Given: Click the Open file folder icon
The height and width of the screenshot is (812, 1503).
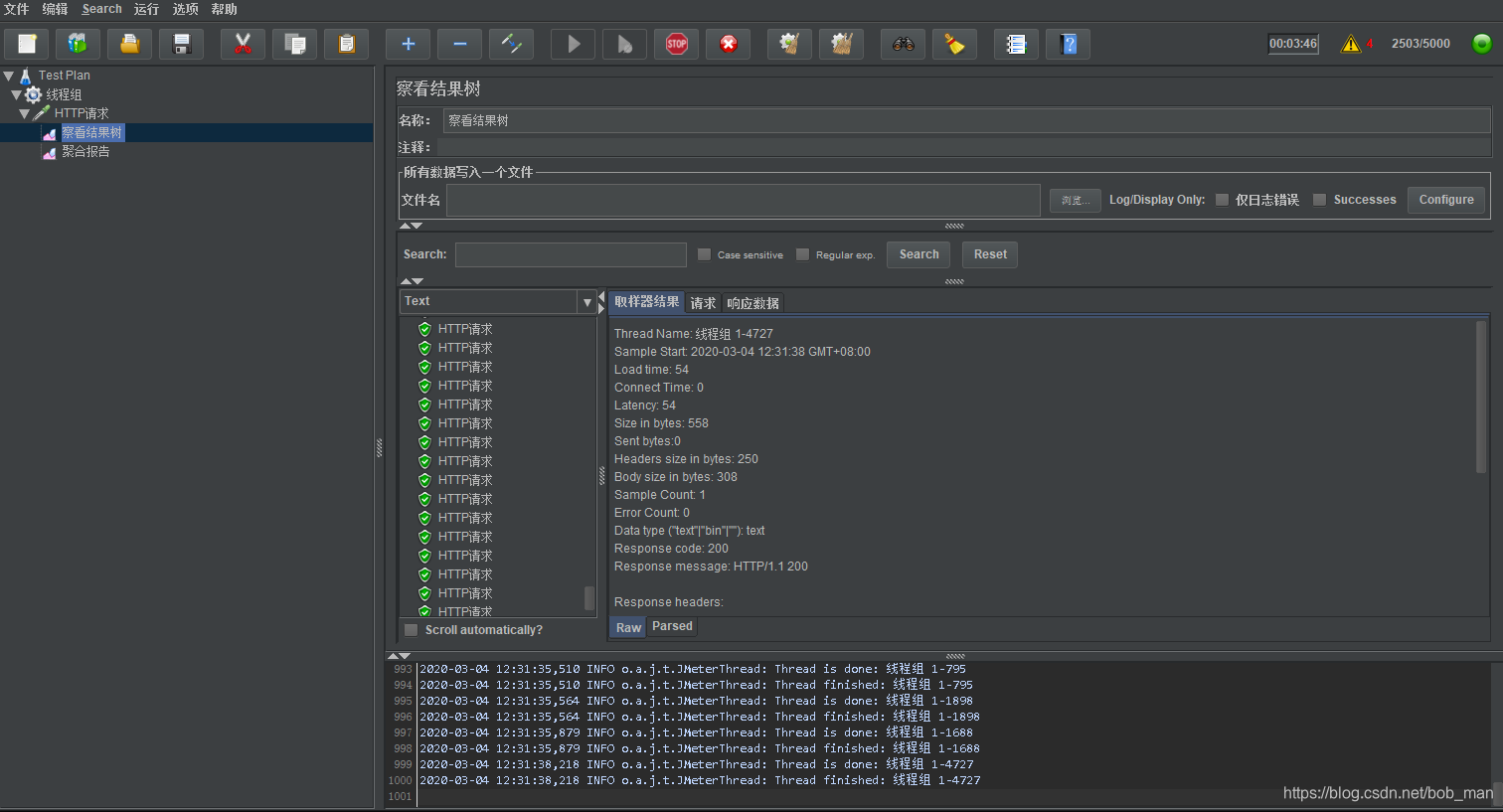Looking at the screenshot, I should point(129,44).
